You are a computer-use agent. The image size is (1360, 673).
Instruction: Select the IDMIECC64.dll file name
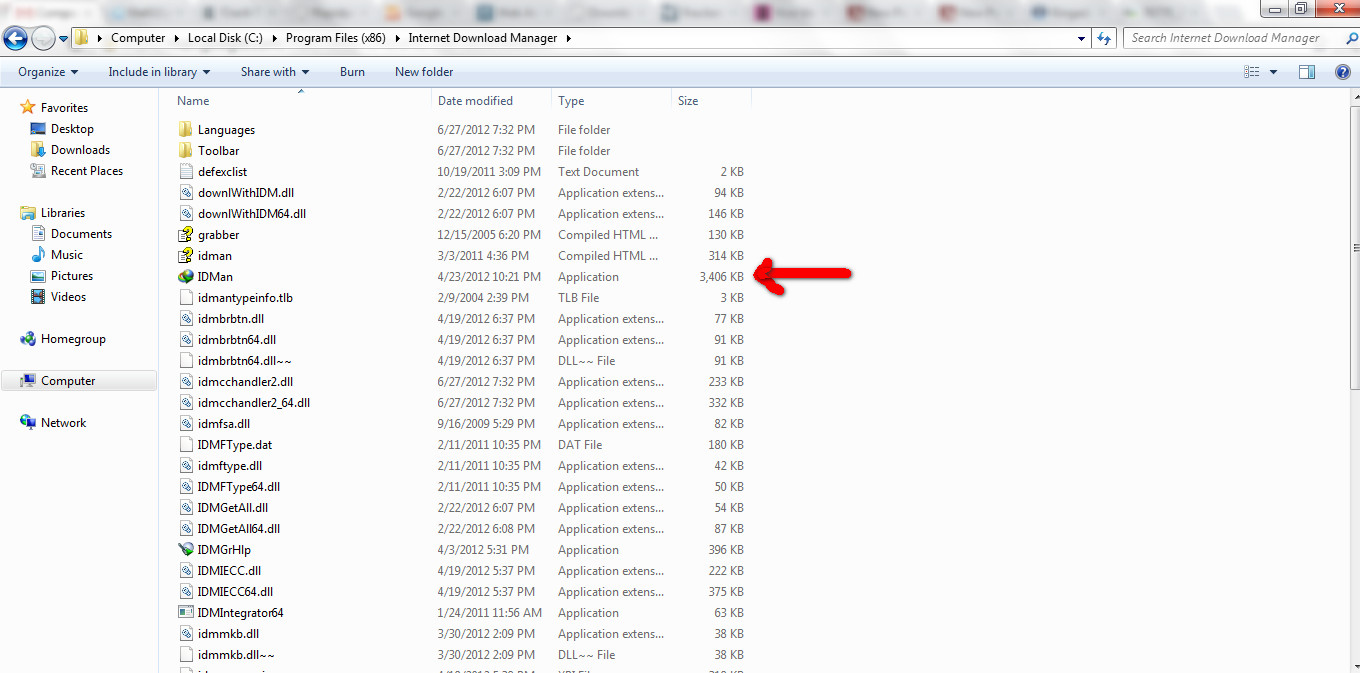coord(235,592)
